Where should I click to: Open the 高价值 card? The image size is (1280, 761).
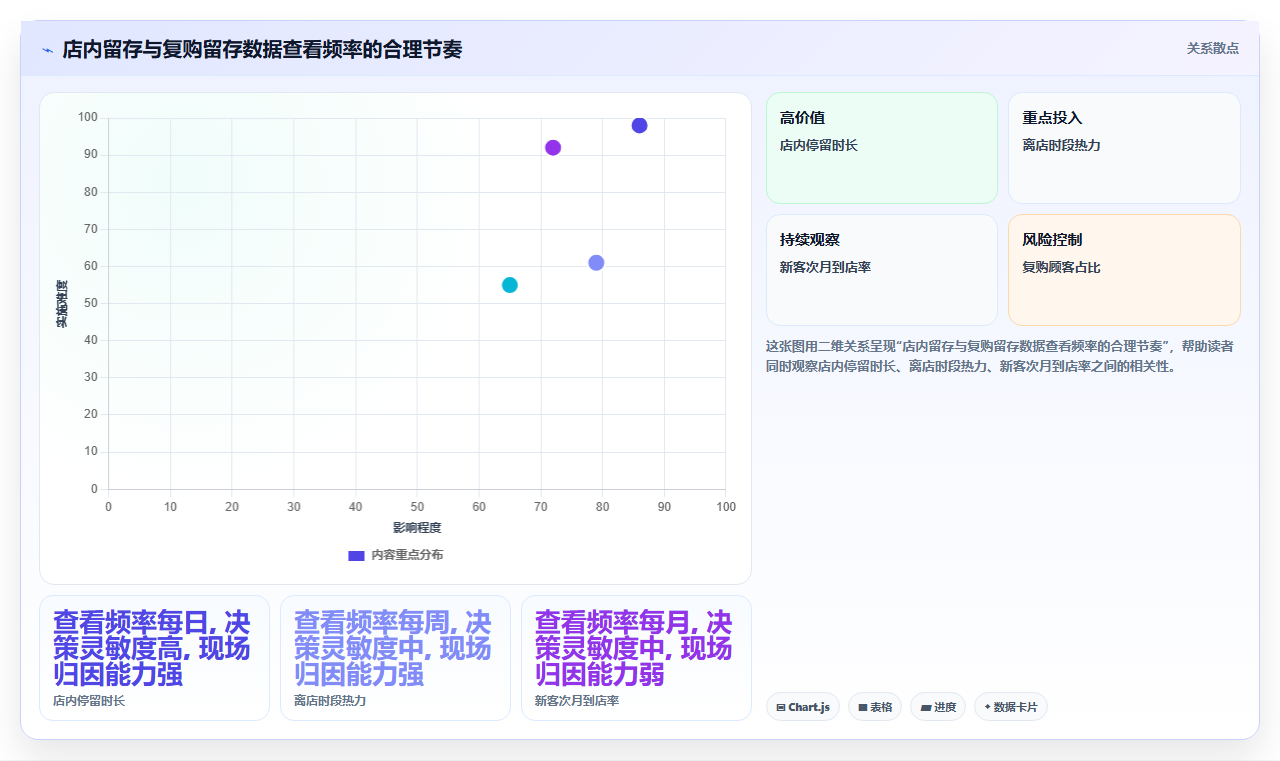882,148
